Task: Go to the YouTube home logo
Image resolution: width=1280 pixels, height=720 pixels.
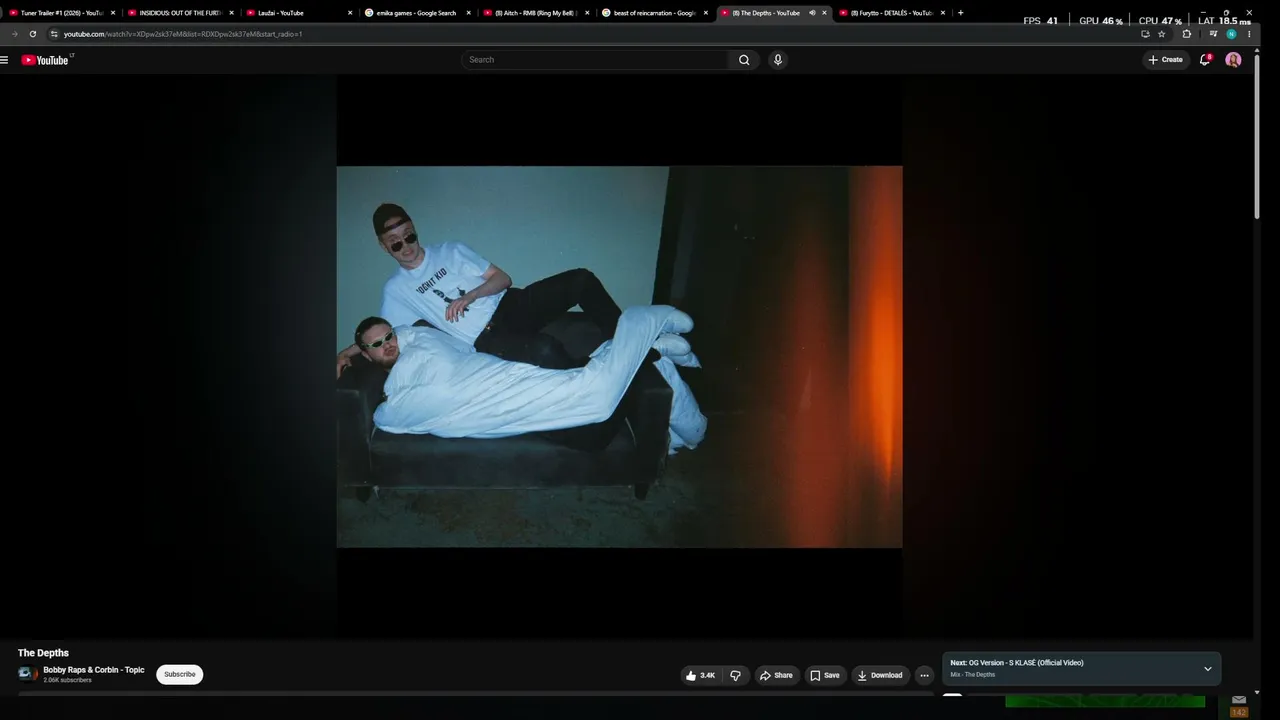Action: point(46,60)
